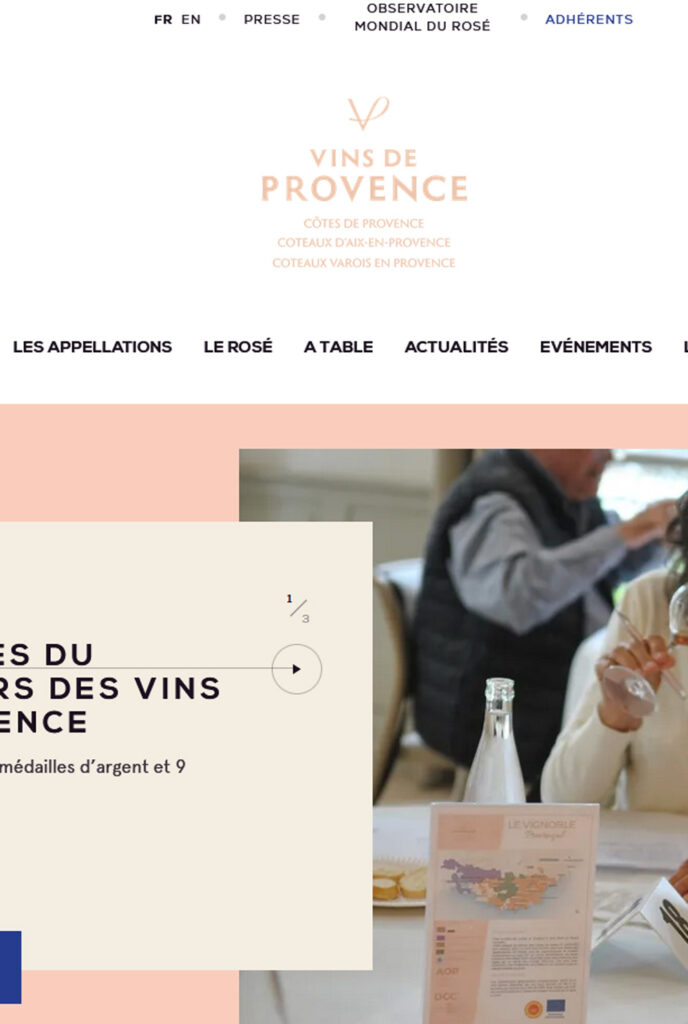
Task: Click the Côtes de Provence logo text
Action: coord(364,223)
